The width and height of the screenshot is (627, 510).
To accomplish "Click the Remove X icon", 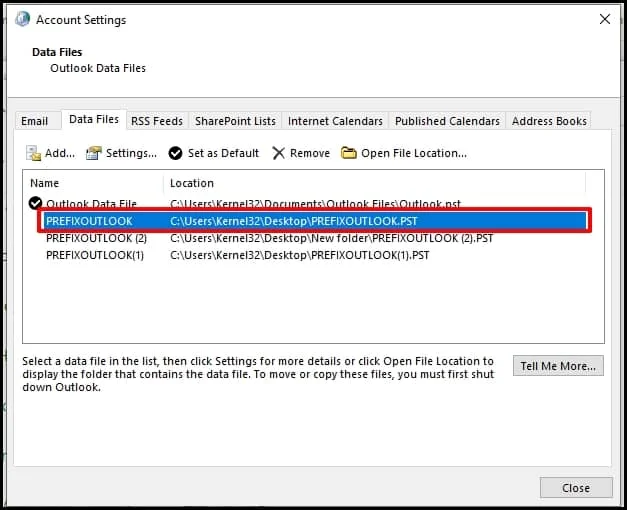I will pos(278,153).
